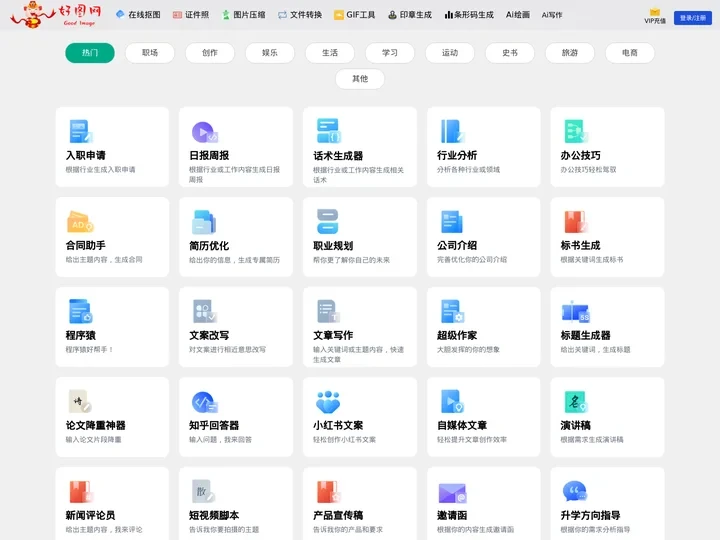Open 条形码生成 in the navigation
This screenshot has height=540, width=720.
469,15
